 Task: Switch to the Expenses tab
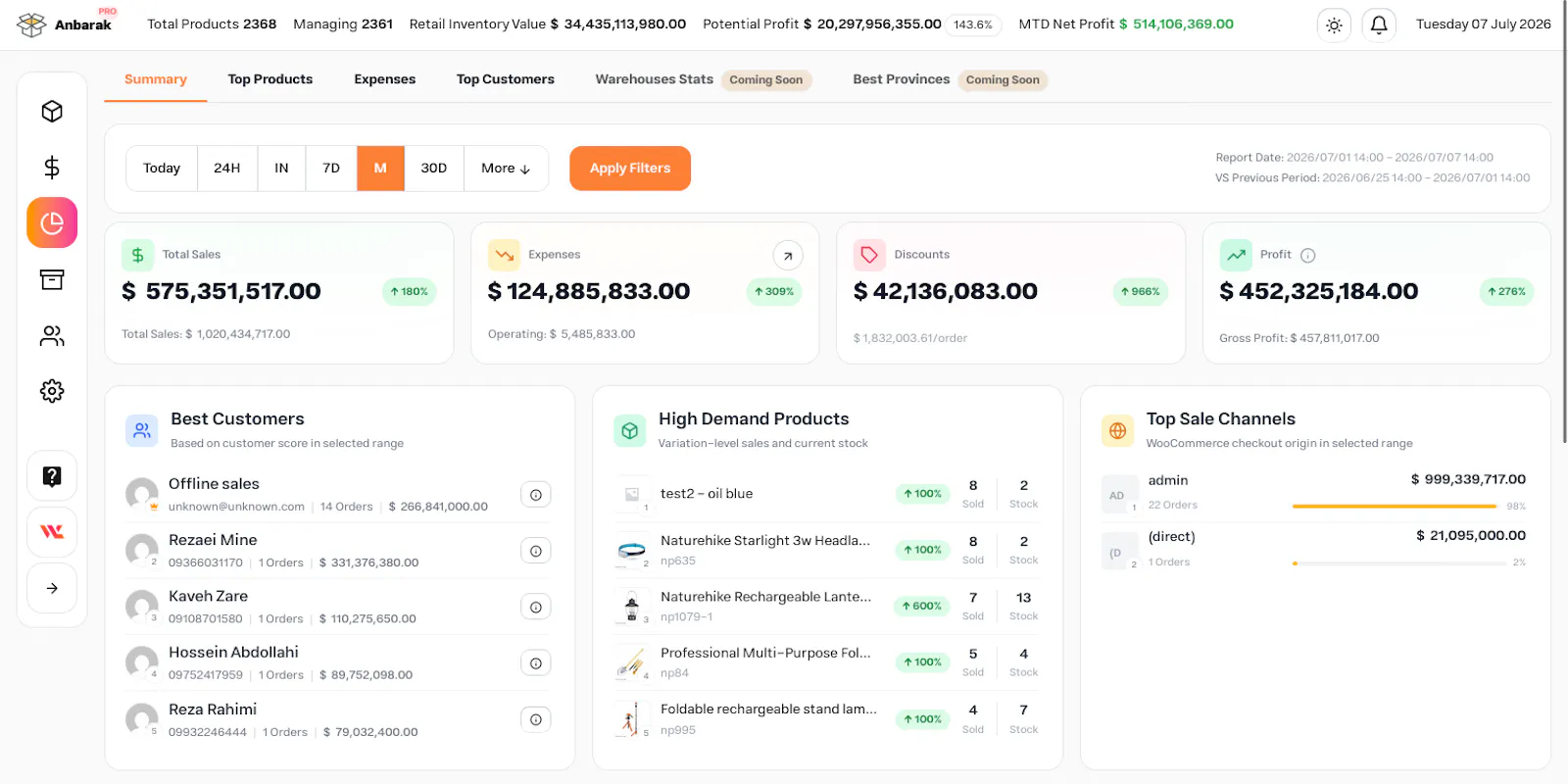click(385, 79)
